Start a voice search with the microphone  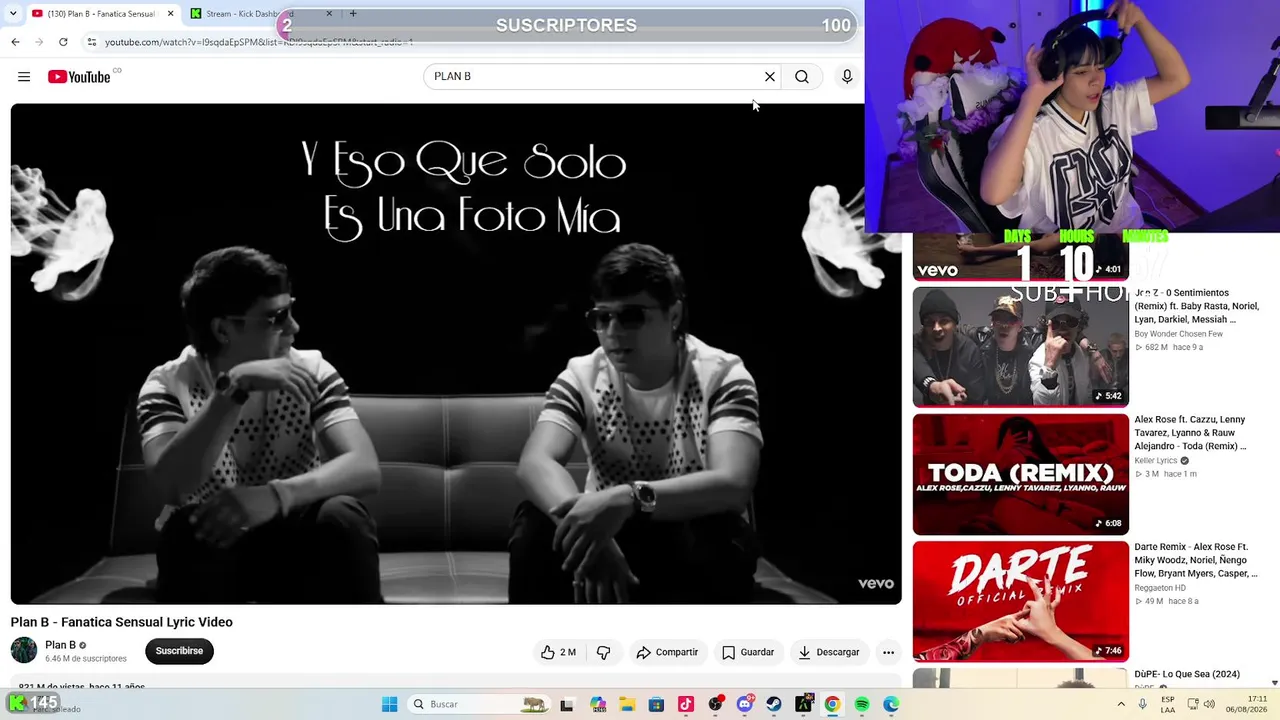pos(847,77)
